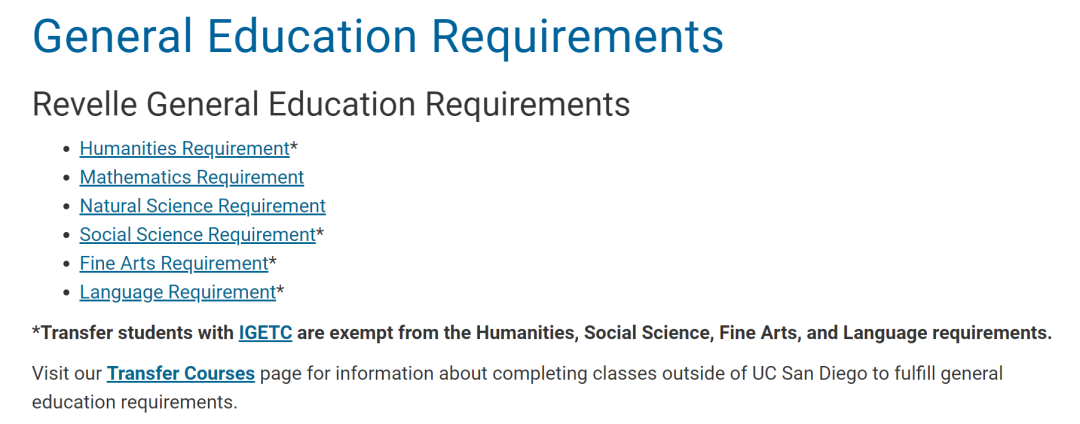This screenshot has width=1080, height=424.
Task: Click the General Education Requirements main heading
Action: [x=378, y=36]
